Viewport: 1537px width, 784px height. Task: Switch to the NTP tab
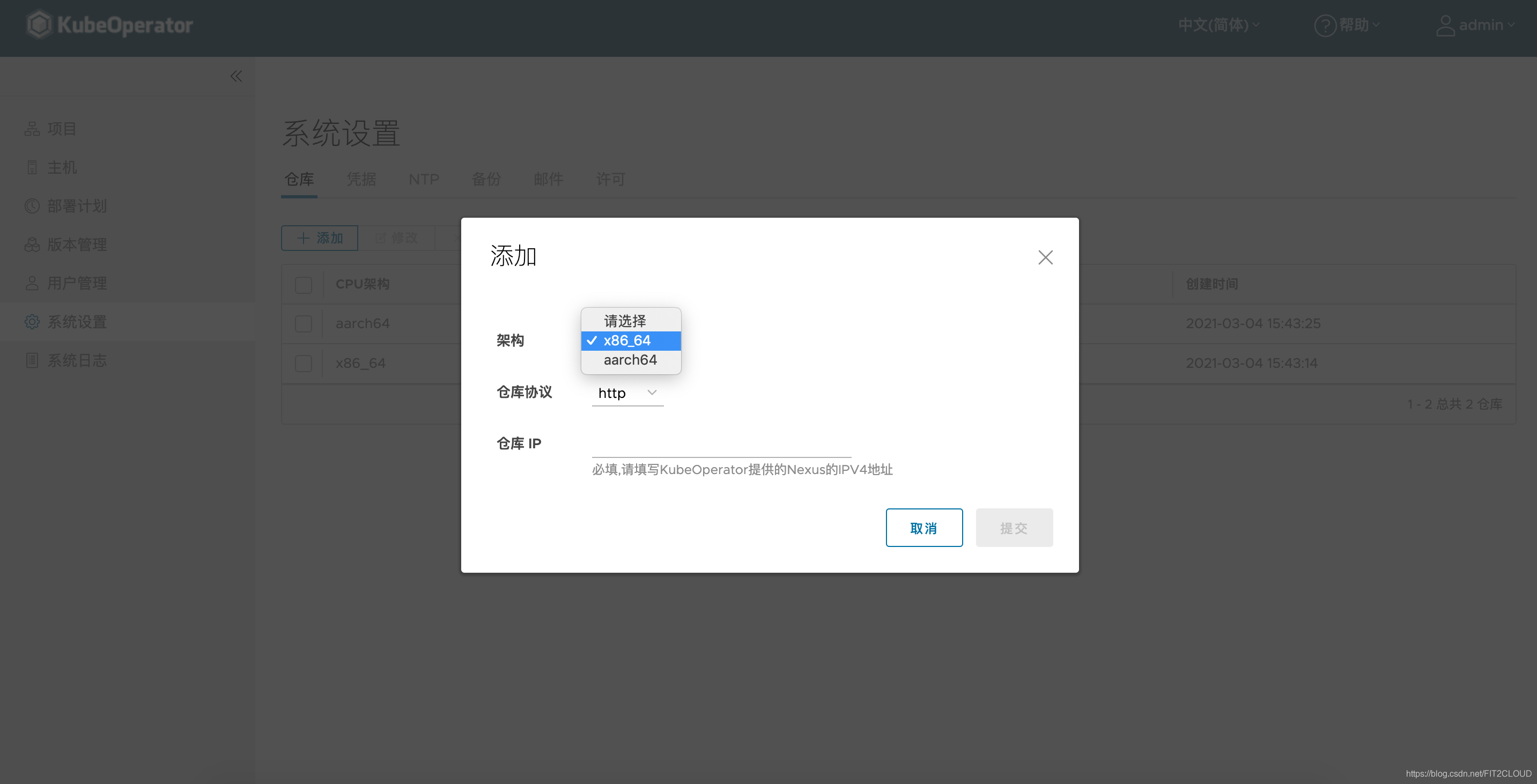click(x=424, y=179)
